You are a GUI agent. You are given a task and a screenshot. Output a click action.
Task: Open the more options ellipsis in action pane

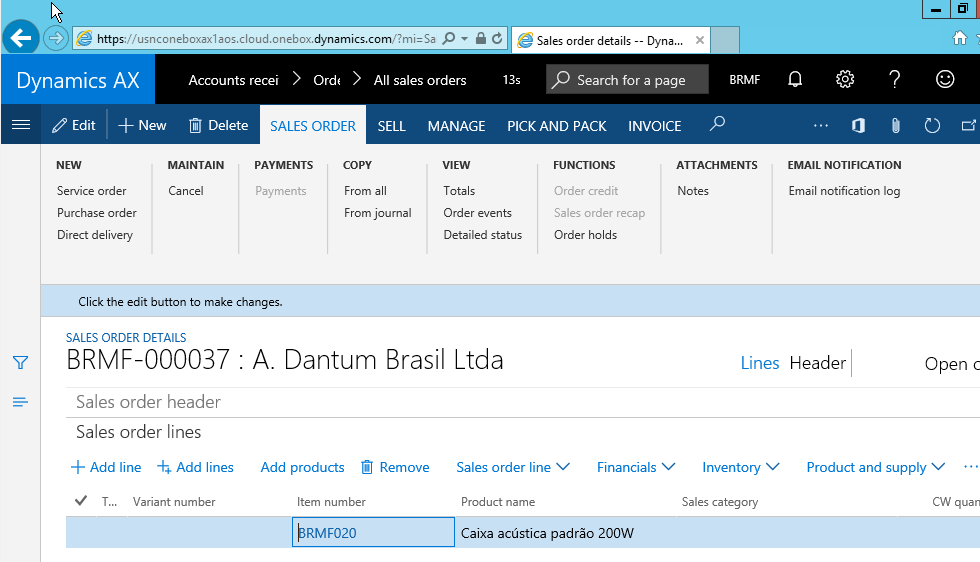(x=821, y=126)
